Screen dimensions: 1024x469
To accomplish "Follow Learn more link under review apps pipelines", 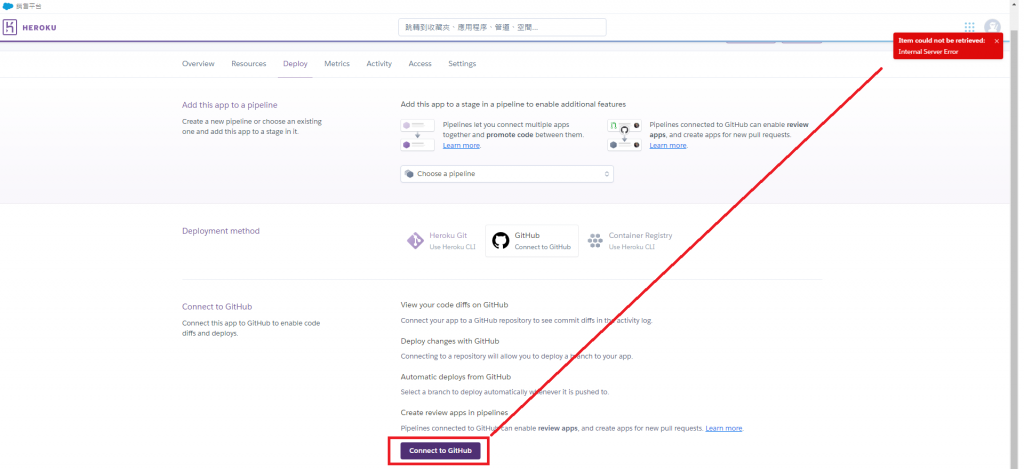I will click(667, 146).
